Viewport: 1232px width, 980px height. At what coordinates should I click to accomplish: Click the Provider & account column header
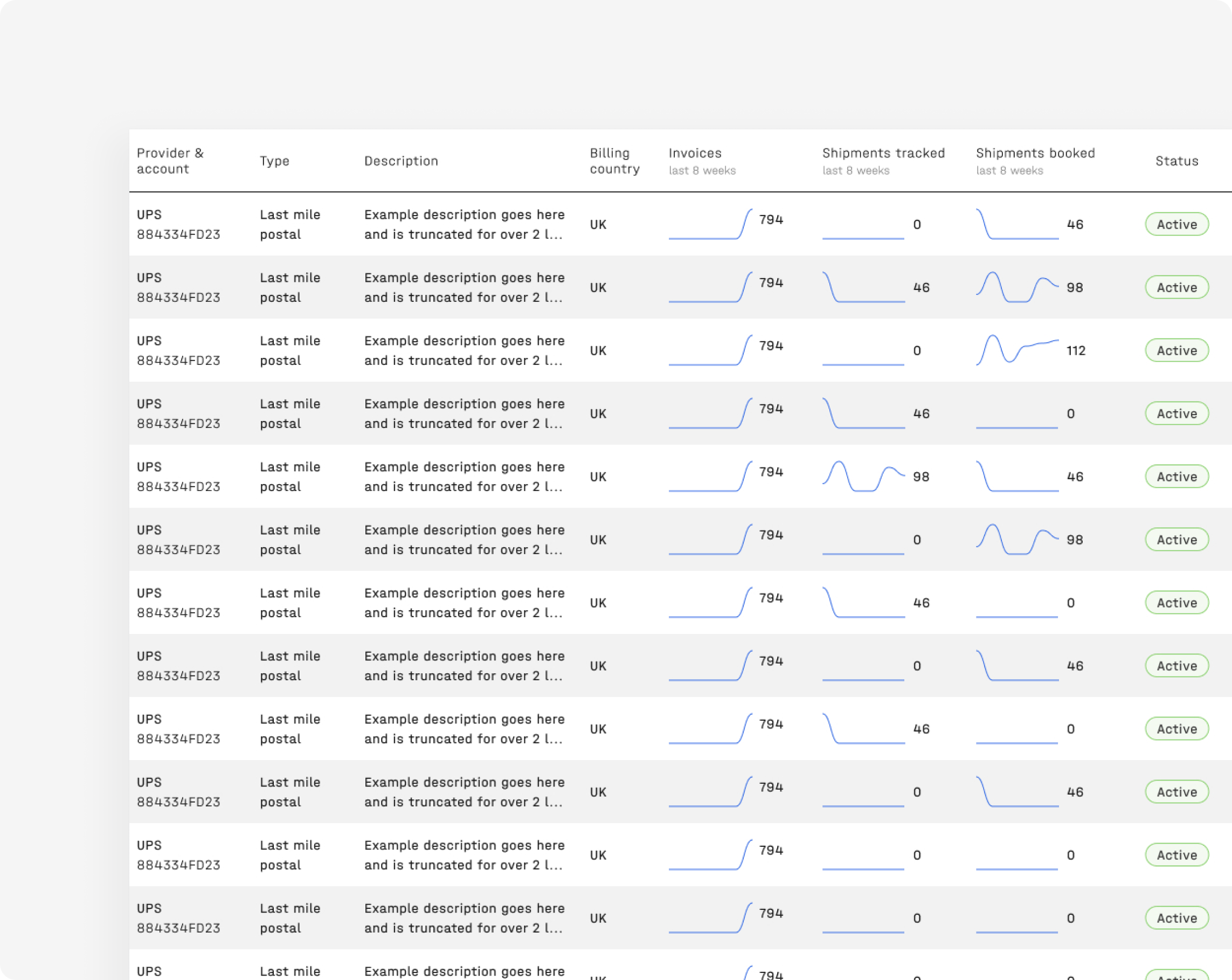tap(170, 161)
